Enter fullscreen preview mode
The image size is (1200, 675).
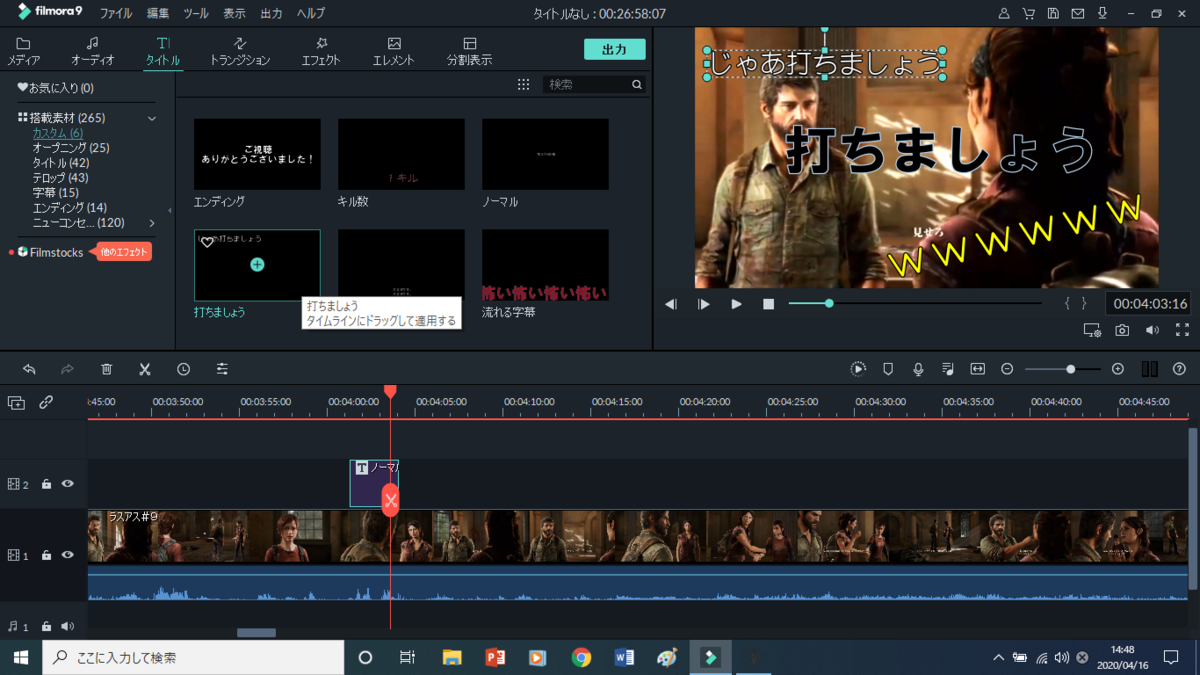coord(1182,330)
